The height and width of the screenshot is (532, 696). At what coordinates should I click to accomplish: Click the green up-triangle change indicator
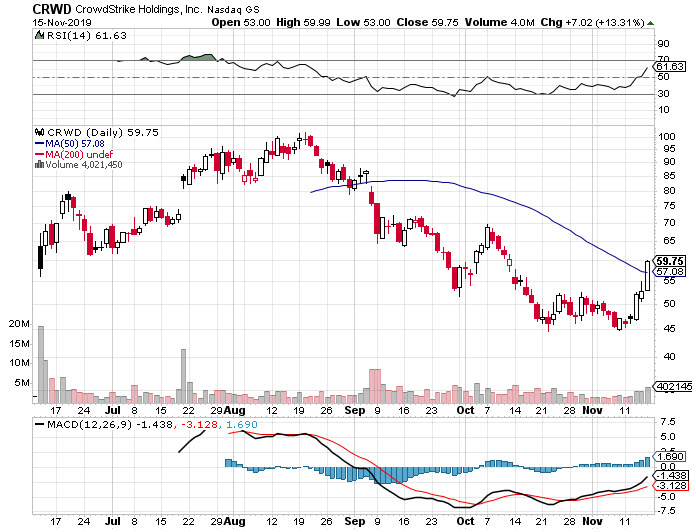pos(650,23)
